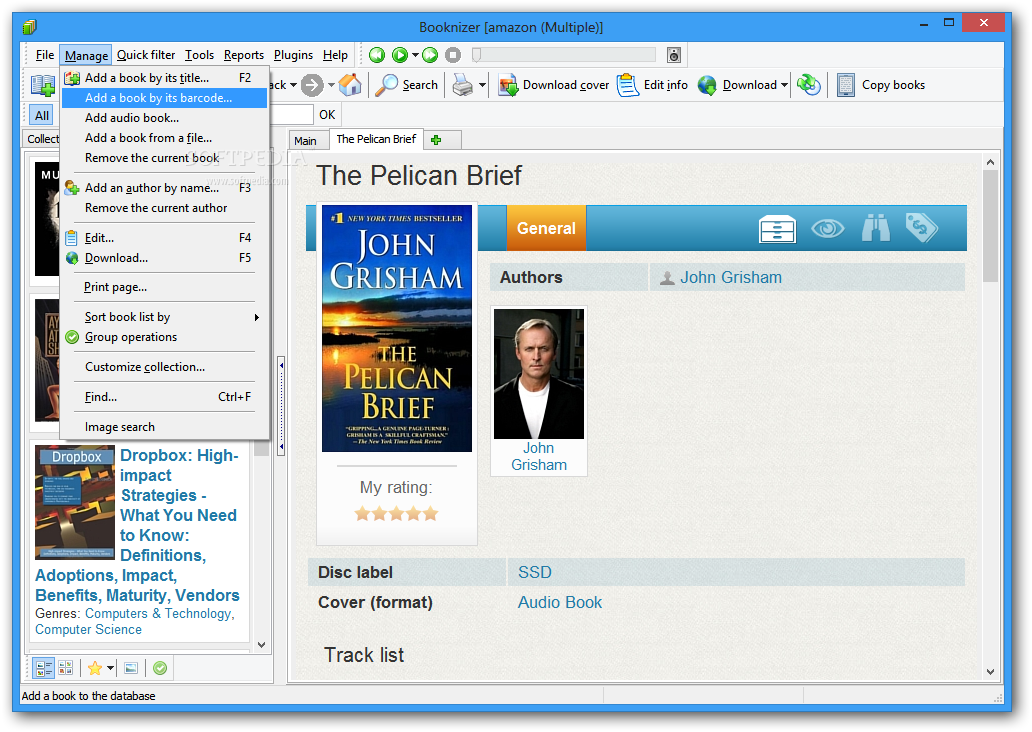The image size is (1032, 732).
Task: Click the Pelican Brief cover thumbnail
Action: click(397, 328)
